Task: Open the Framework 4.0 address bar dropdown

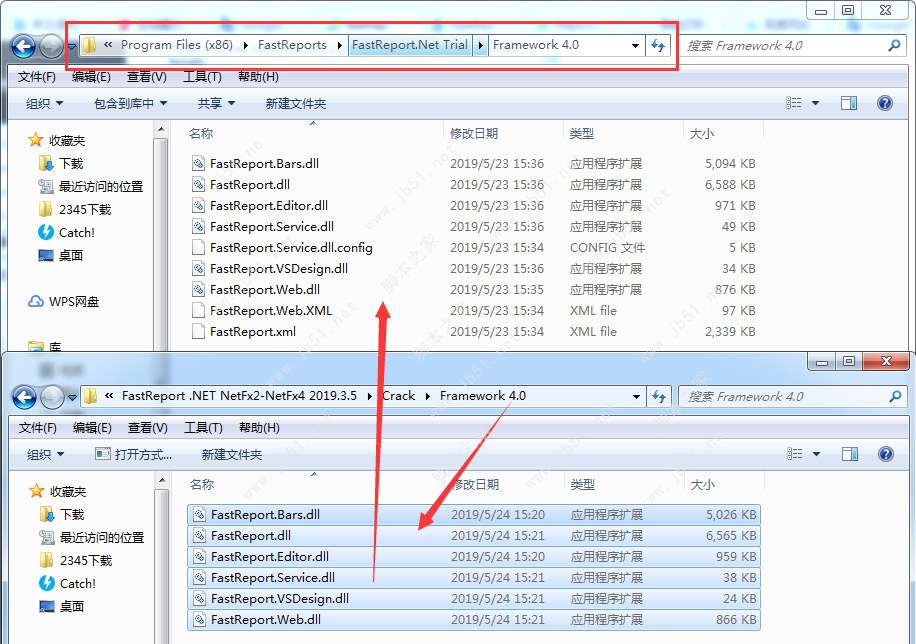Action: coord(636,45)
